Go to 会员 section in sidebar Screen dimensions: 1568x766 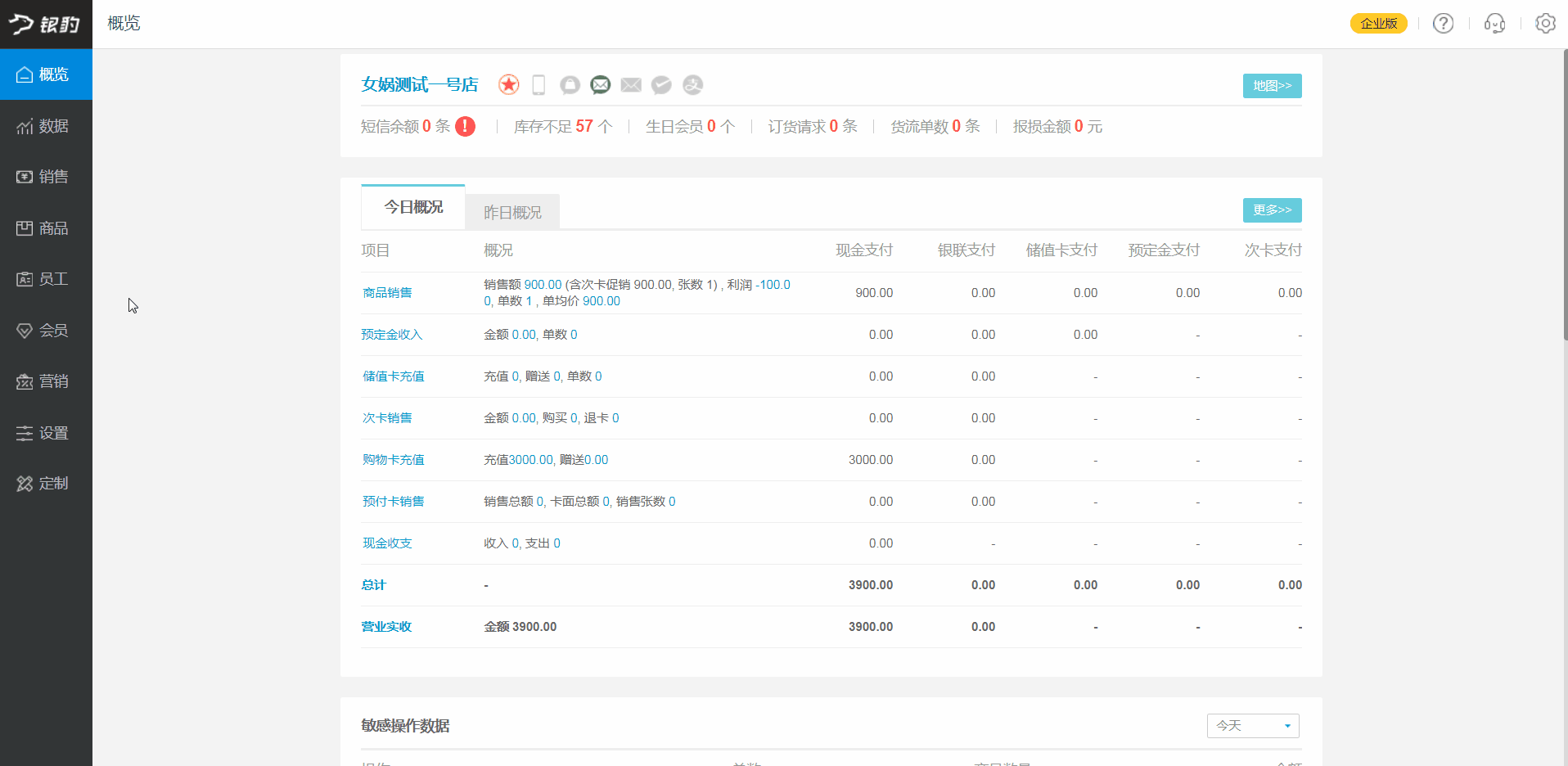(x=46, y=331)
